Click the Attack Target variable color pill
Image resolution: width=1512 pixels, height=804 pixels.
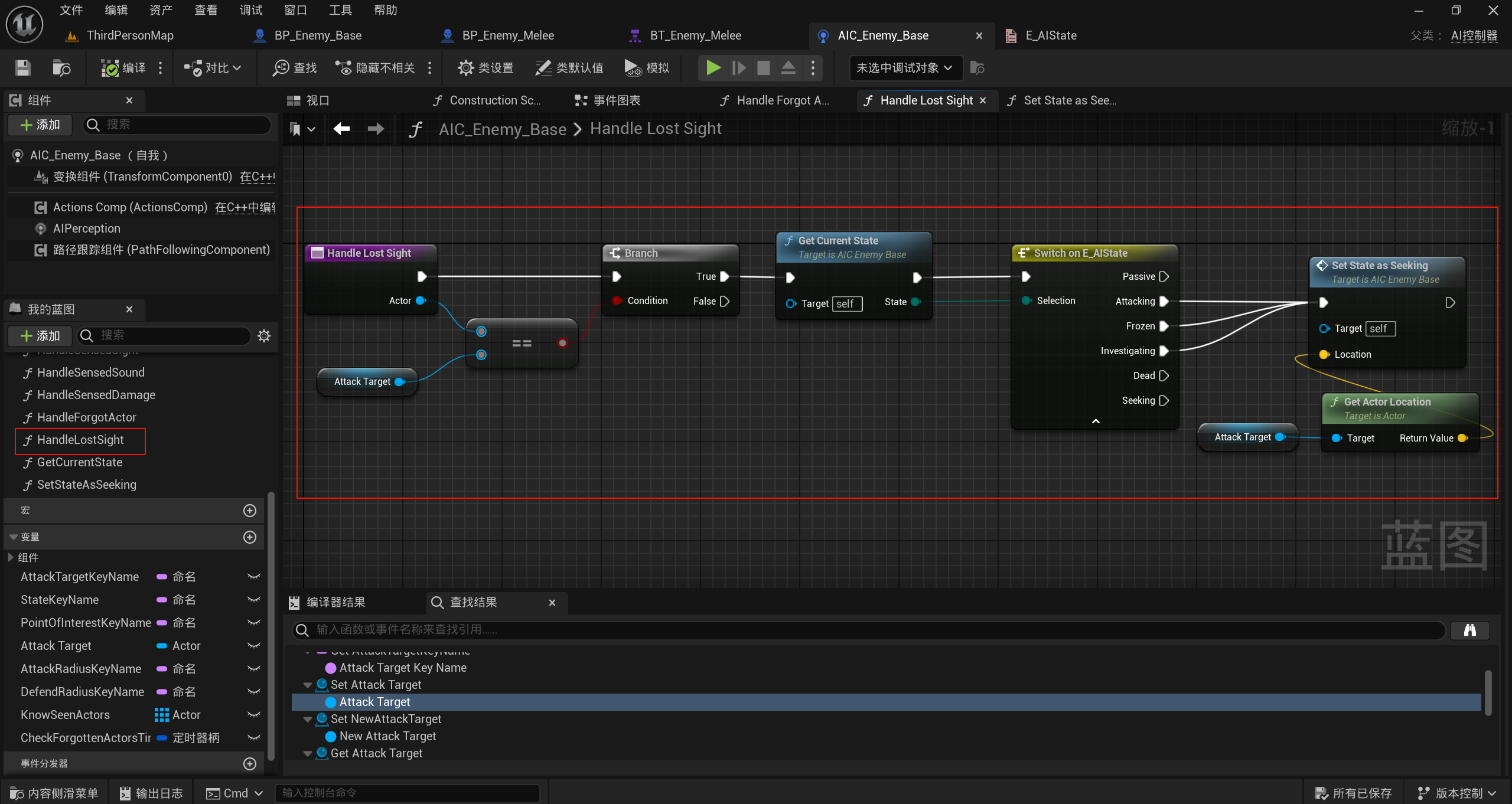click(161, 646)
